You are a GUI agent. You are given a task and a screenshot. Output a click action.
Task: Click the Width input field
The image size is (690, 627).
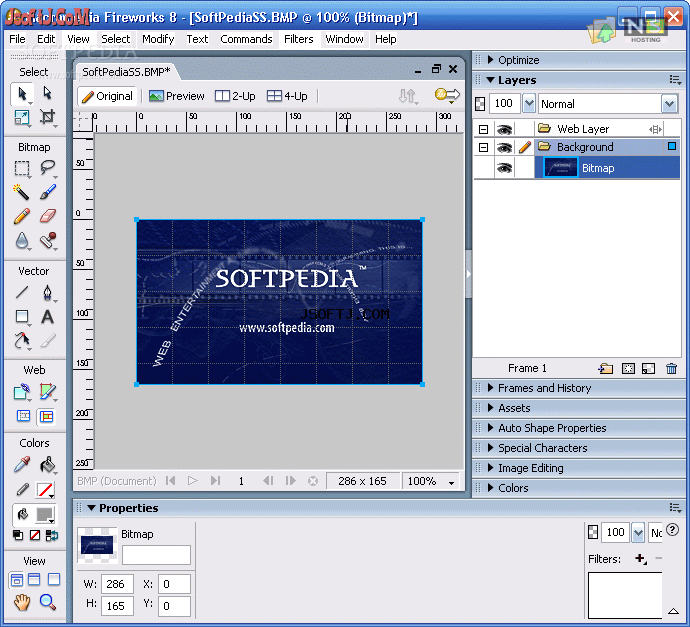(117, 584)
